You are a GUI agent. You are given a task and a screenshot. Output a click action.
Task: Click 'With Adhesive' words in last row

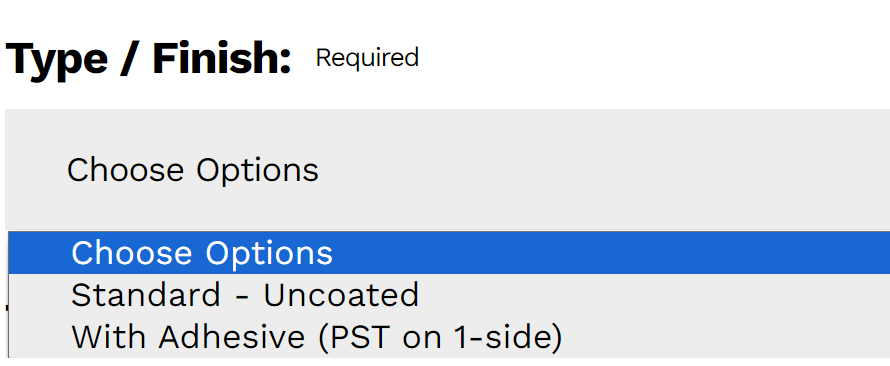[x=188, y=337]
